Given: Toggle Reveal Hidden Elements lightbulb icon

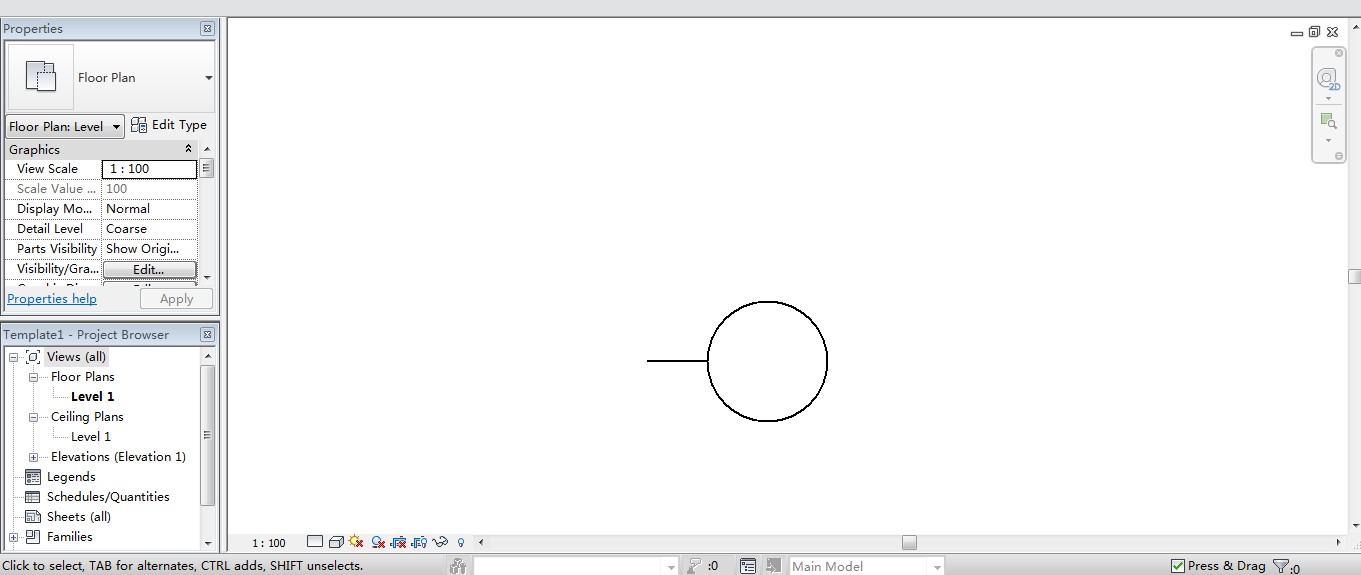Looking at the screenshot, I should [x=461, y=543].
